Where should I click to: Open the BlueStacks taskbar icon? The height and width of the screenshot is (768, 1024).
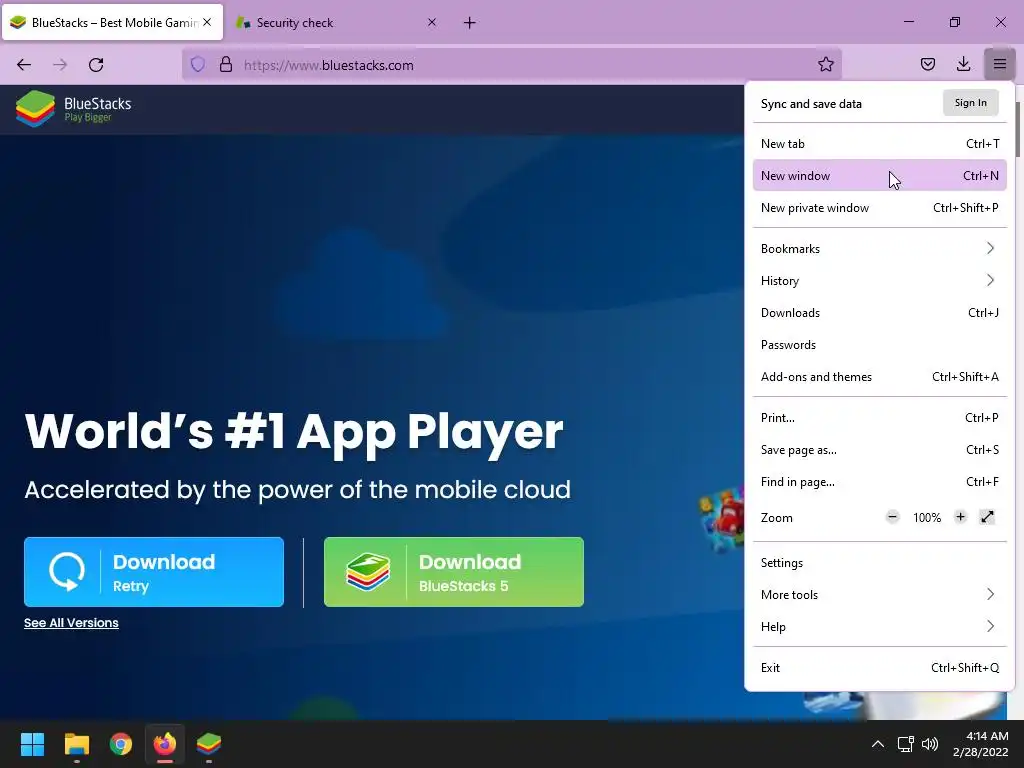[209, 744]
